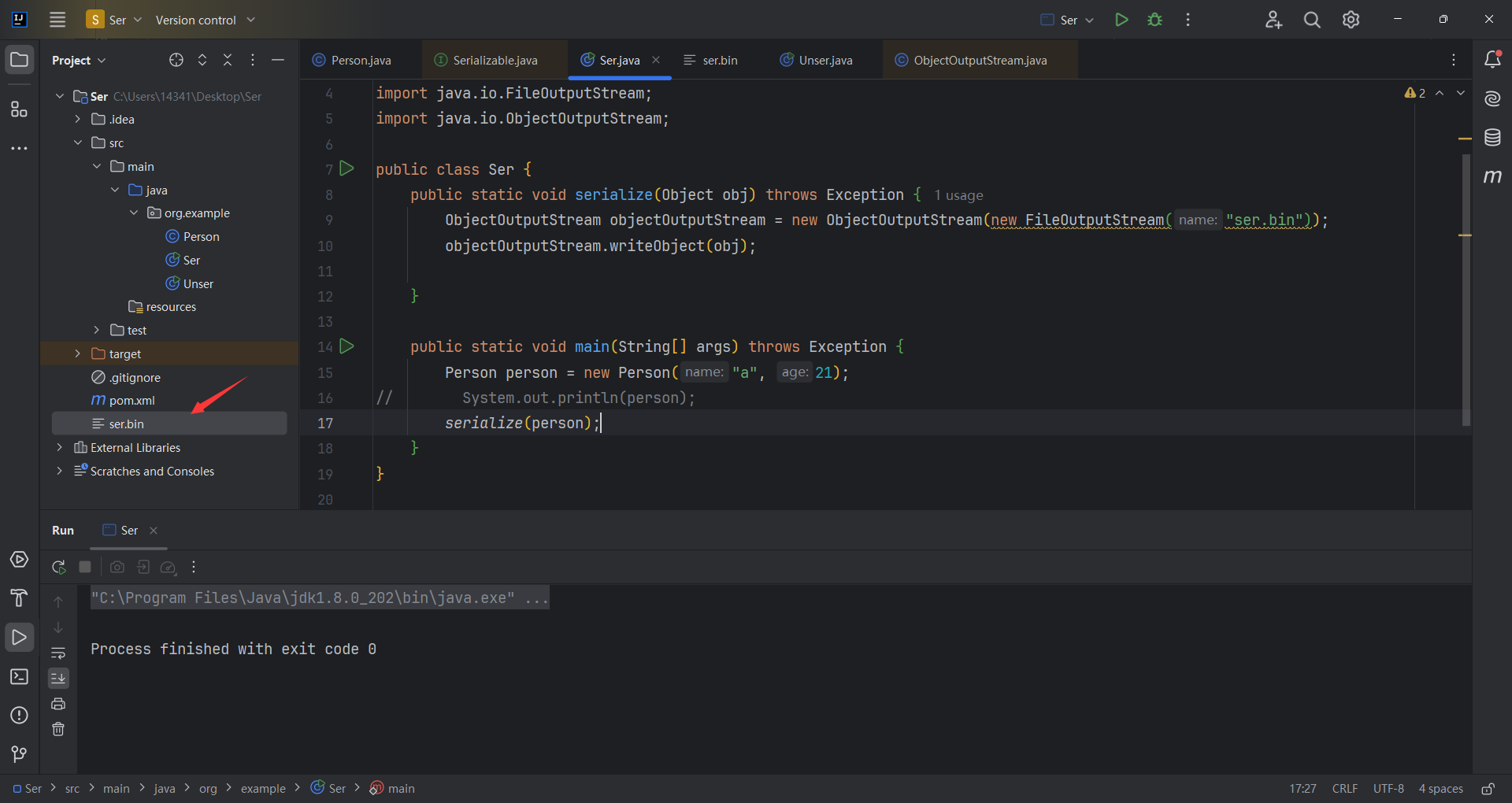Open pom.xml in project tree
Viewport: 1512px width, 803px height.
(x=132, y=401)
